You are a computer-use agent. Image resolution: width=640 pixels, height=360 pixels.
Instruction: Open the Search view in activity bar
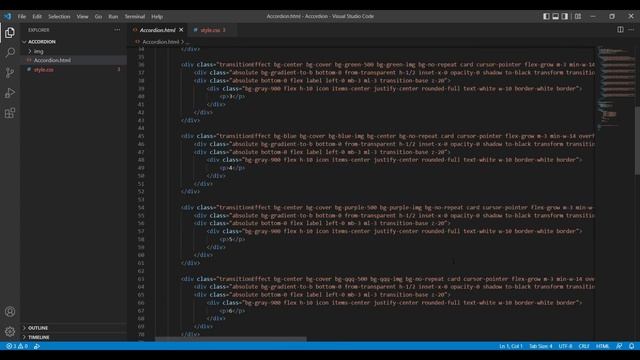point(10,53)
